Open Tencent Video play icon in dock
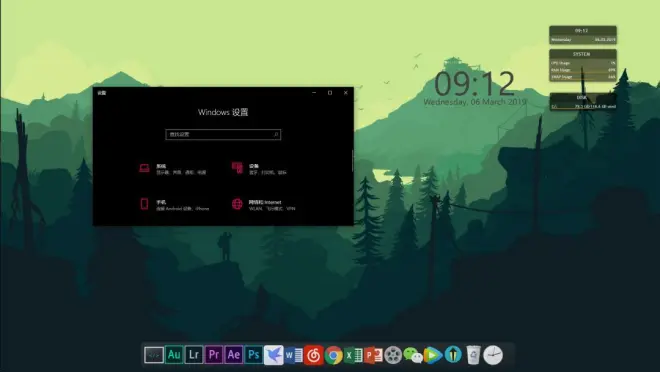This screenshot has width=660, height=372. pos(433,356)
